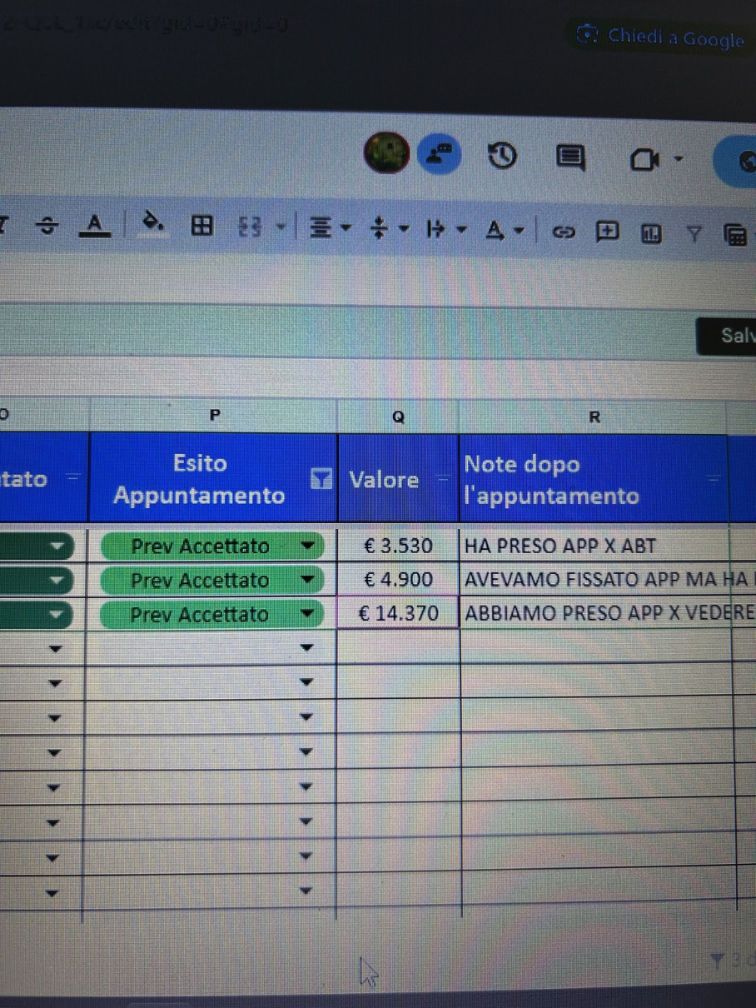Insert a link with the chain icon
Image resolution: width=756 pixels, height=1008 pixels.
[564, 232]
